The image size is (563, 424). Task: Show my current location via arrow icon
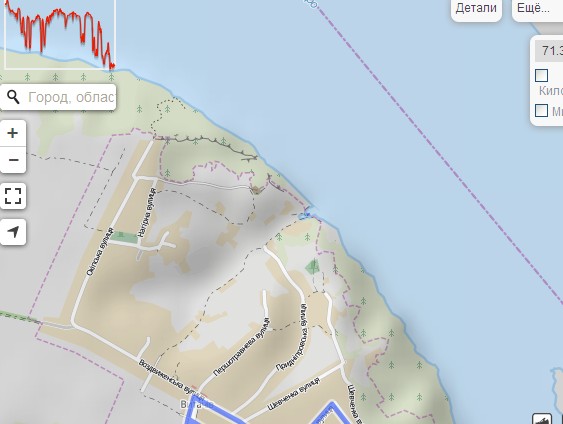pyautogui.click(x=13, y=232)
